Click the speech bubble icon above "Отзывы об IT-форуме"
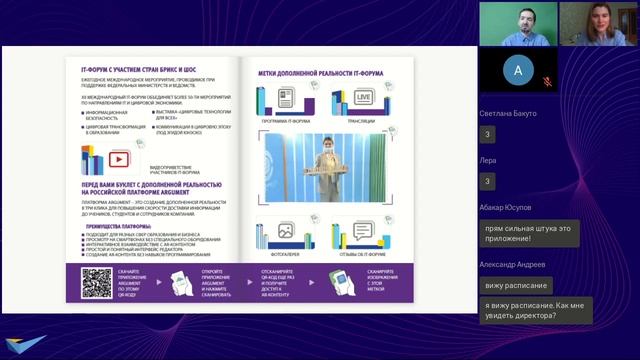Image resolution: width=640 pixels, height=360 pixels. 363,231
